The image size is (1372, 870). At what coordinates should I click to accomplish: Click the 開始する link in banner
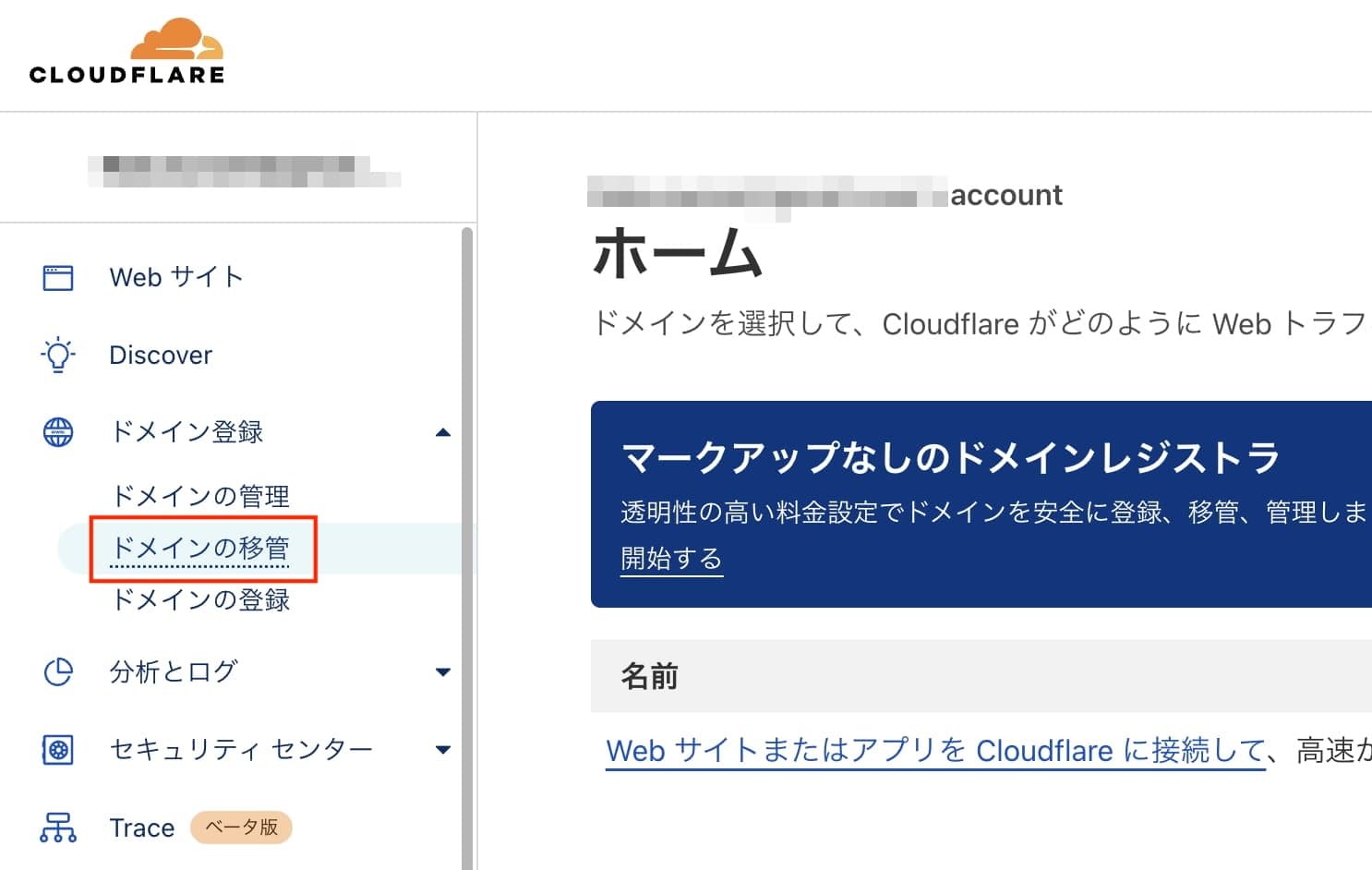point(671,559)
